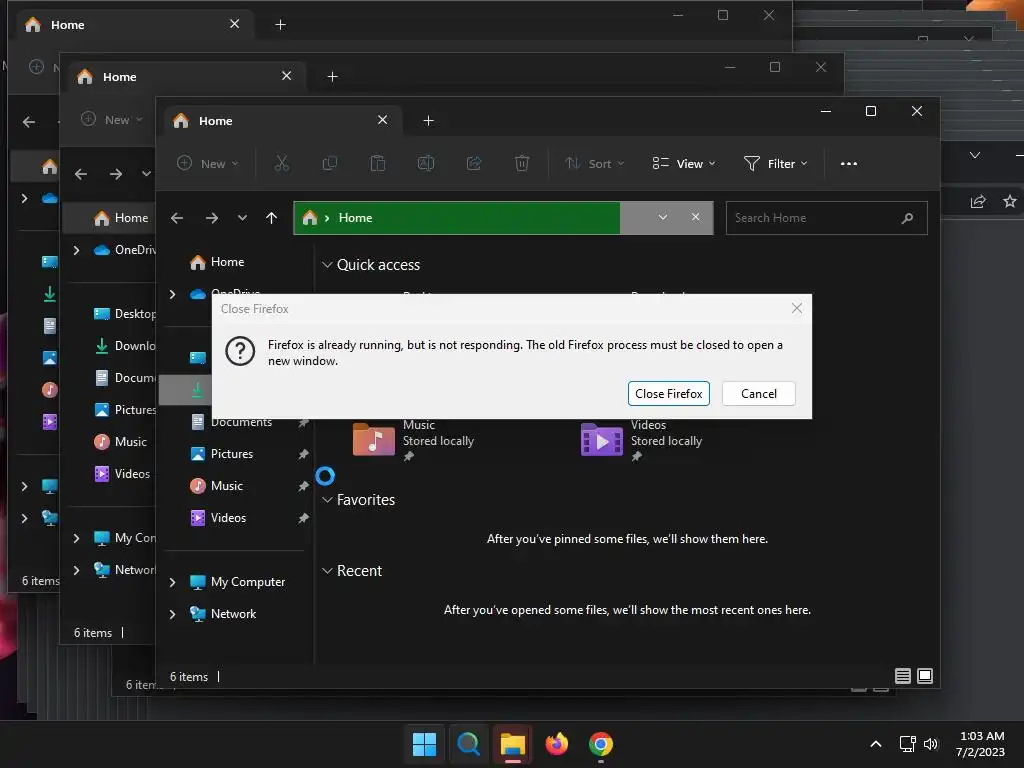Go back in rearmost Explorer window
The height and width of the screenshot is (768, 1024).
(x=29, y=122)
